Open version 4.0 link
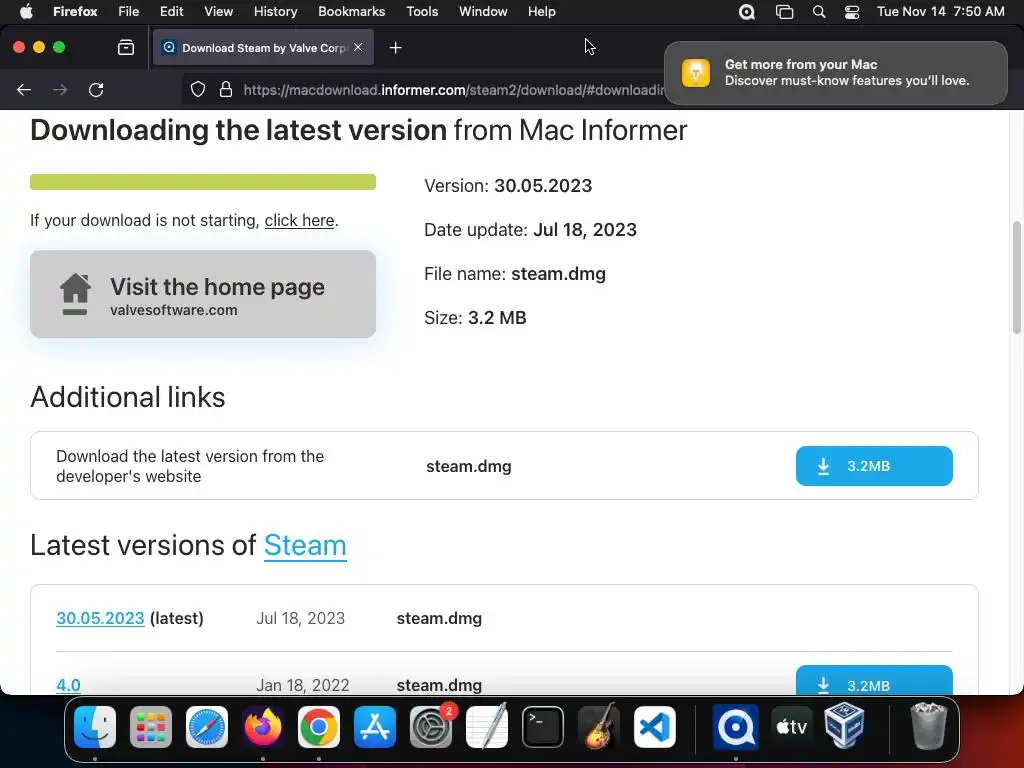1024x768 pixels. [68, 685]
